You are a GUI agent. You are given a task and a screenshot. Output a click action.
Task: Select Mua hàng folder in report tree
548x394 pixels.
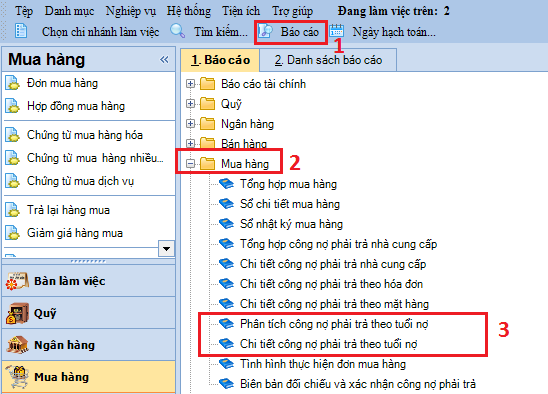[245, 164]
